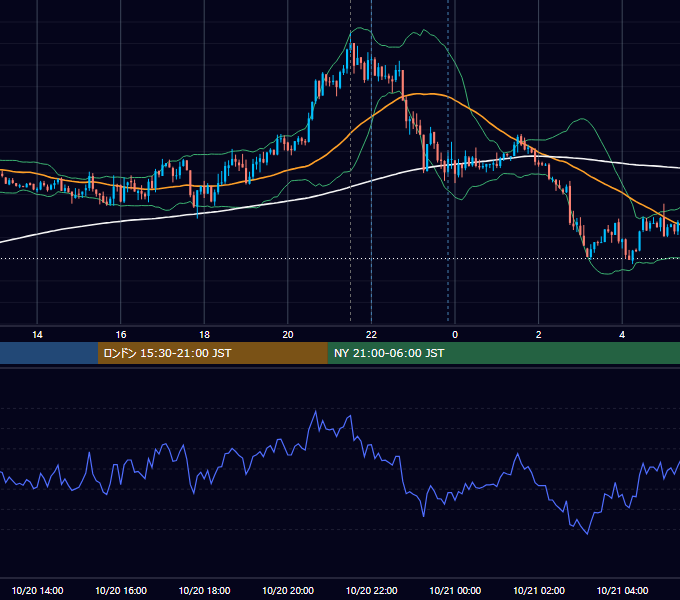Click the '10/21 04:00' date label
Image resolution: width=680 pixels, height=600 pixels.
622,590
